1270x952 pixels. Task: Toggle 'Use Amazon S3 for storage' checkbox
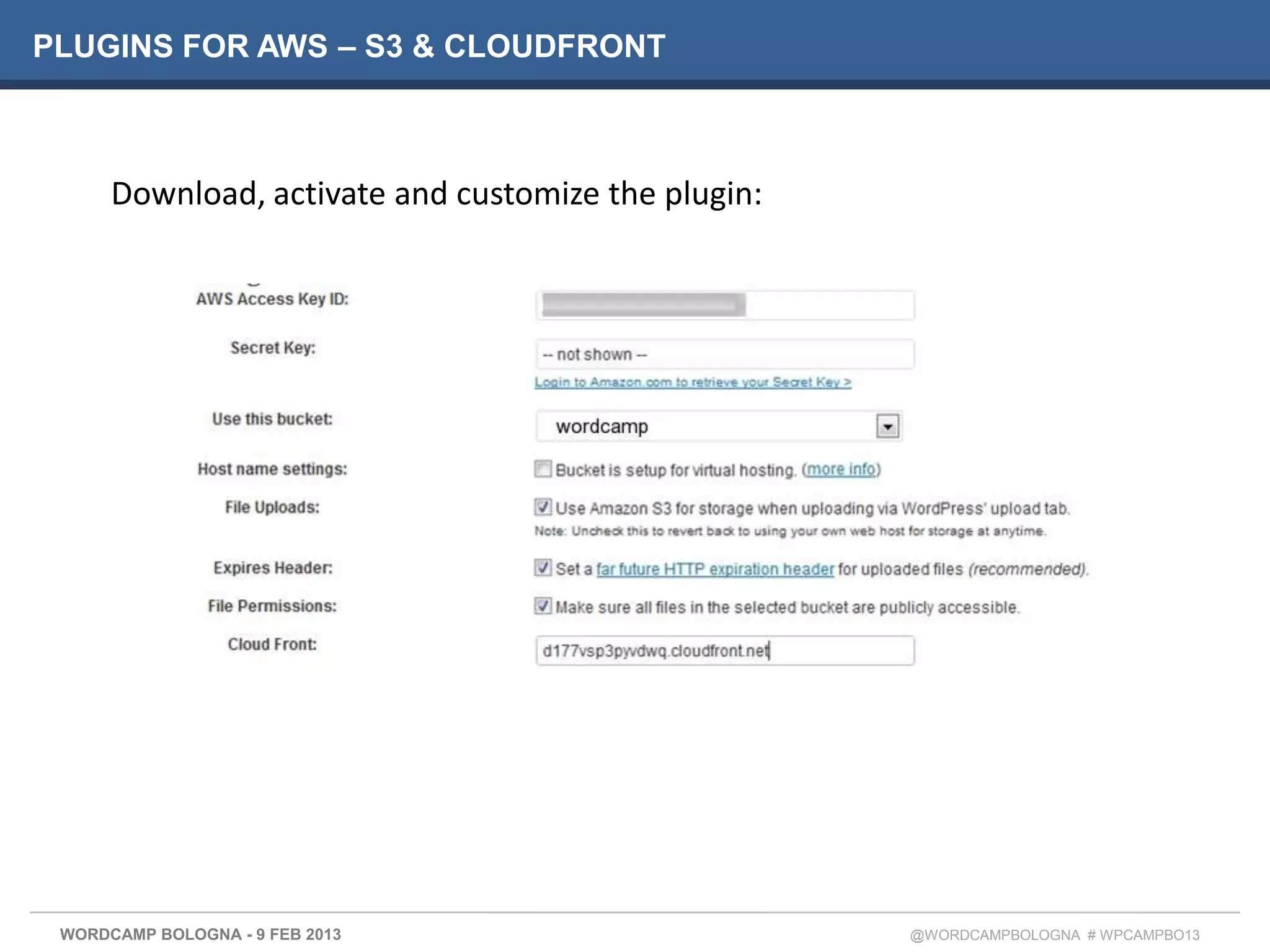pyautogui.click(x=543, y=507)
